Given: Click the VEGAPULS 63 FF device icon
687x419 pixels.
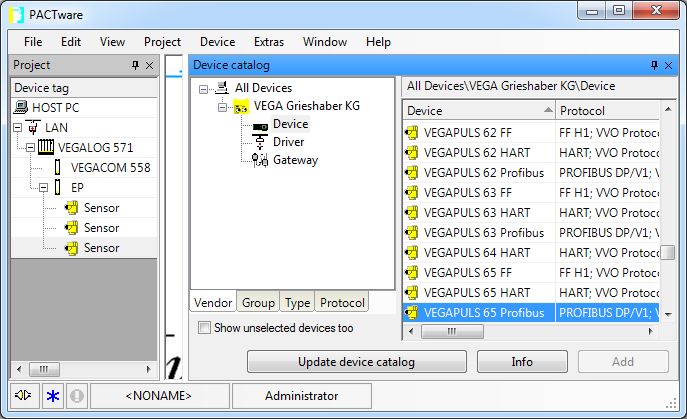Looking at the screenshot, I should [x=411, y=192].
